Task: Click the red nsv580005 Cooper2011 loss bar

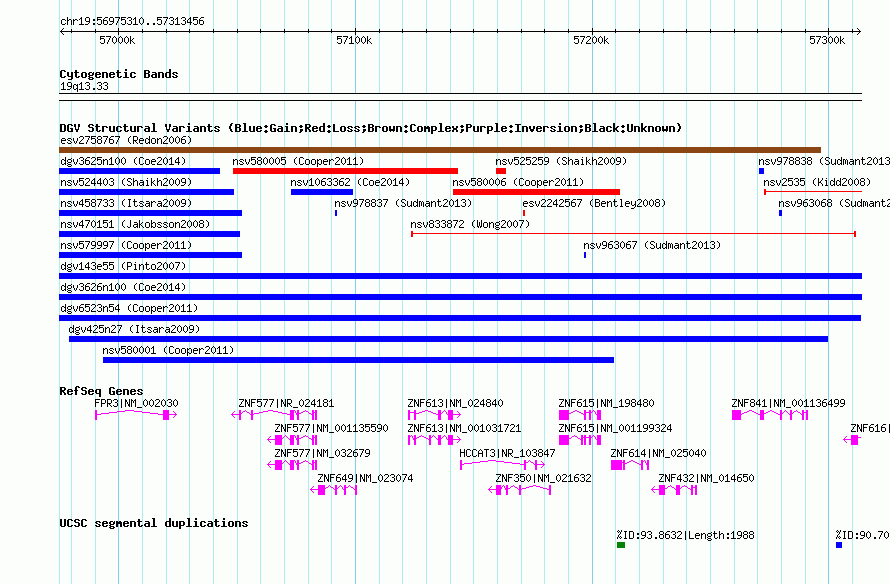Action: pos(345,171)
